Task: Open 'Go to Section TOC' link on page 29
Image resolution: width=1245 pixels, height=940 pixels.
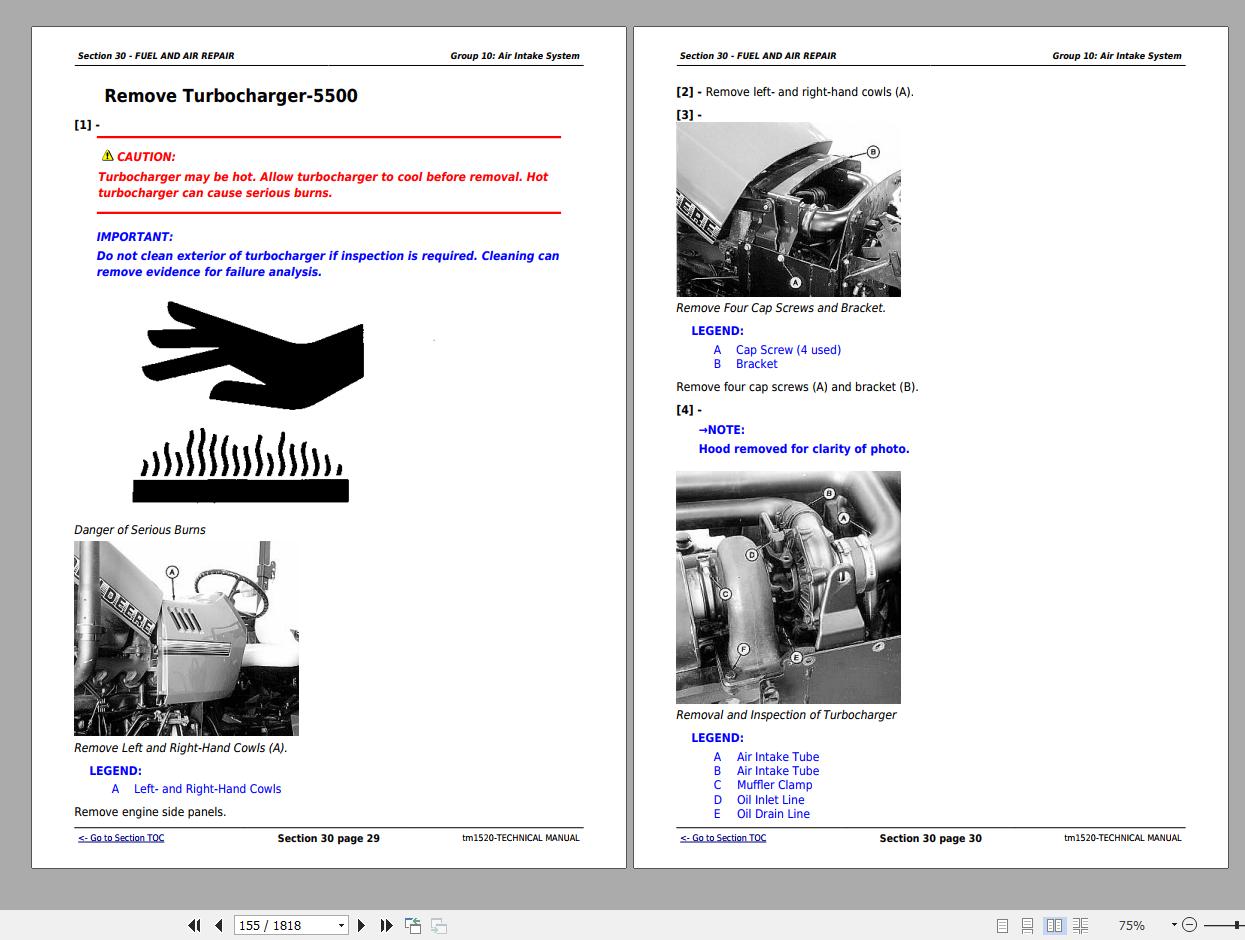Action: point(121,838)
